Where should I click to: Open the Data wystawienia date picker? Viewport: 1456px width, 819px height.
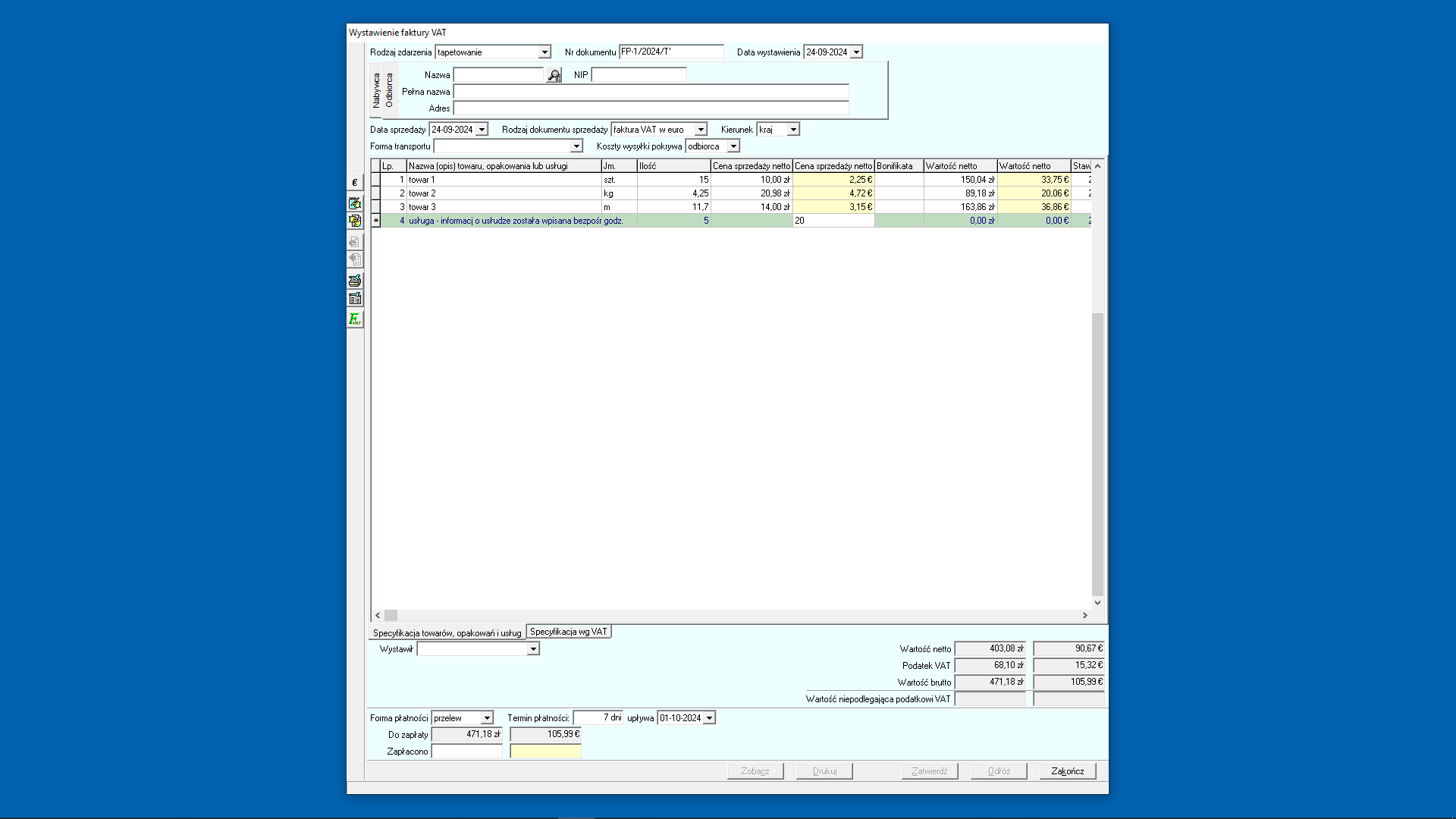point(856,52)
